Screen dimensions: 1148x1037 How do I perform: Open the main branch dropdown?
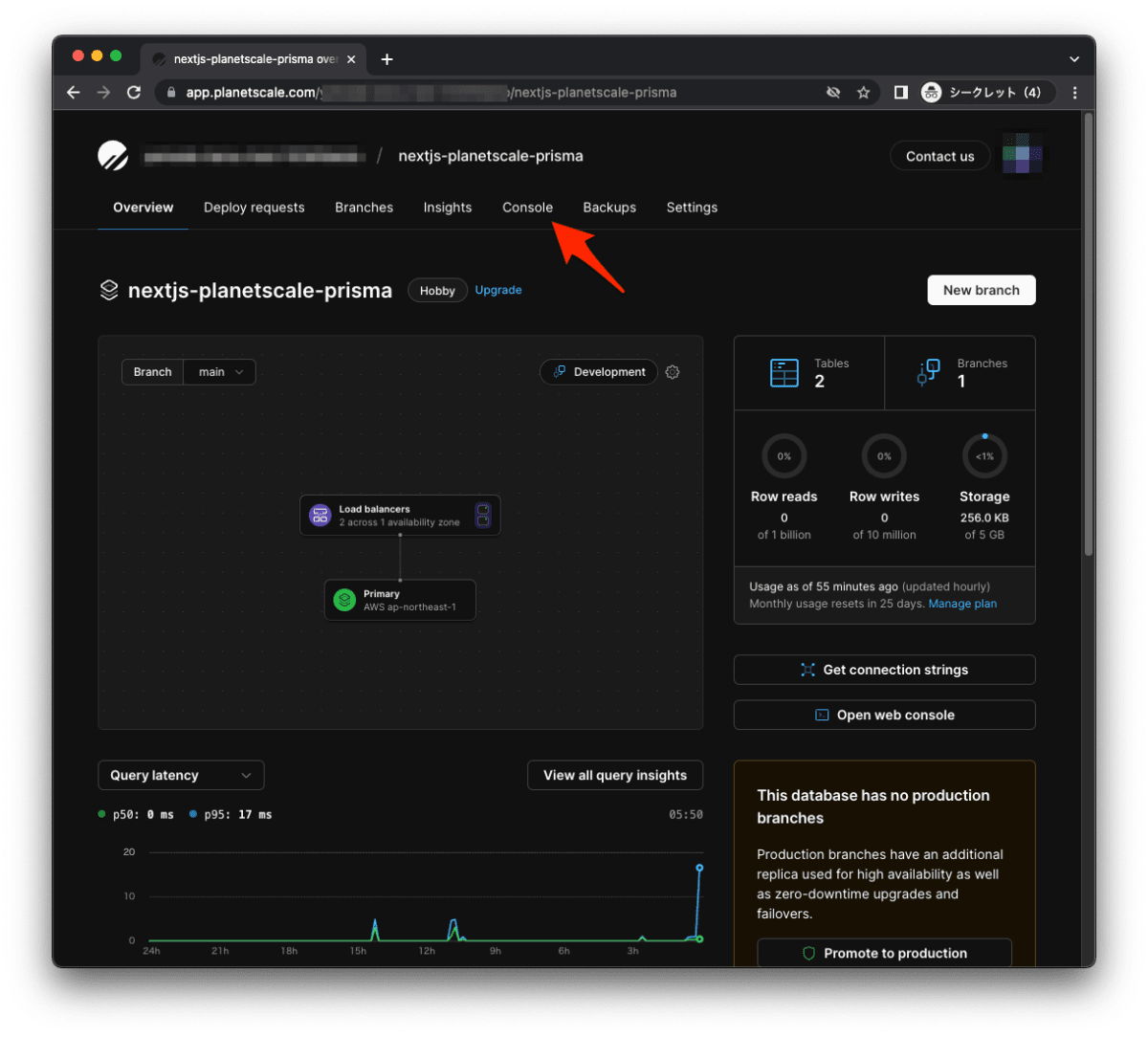(220, 372)
